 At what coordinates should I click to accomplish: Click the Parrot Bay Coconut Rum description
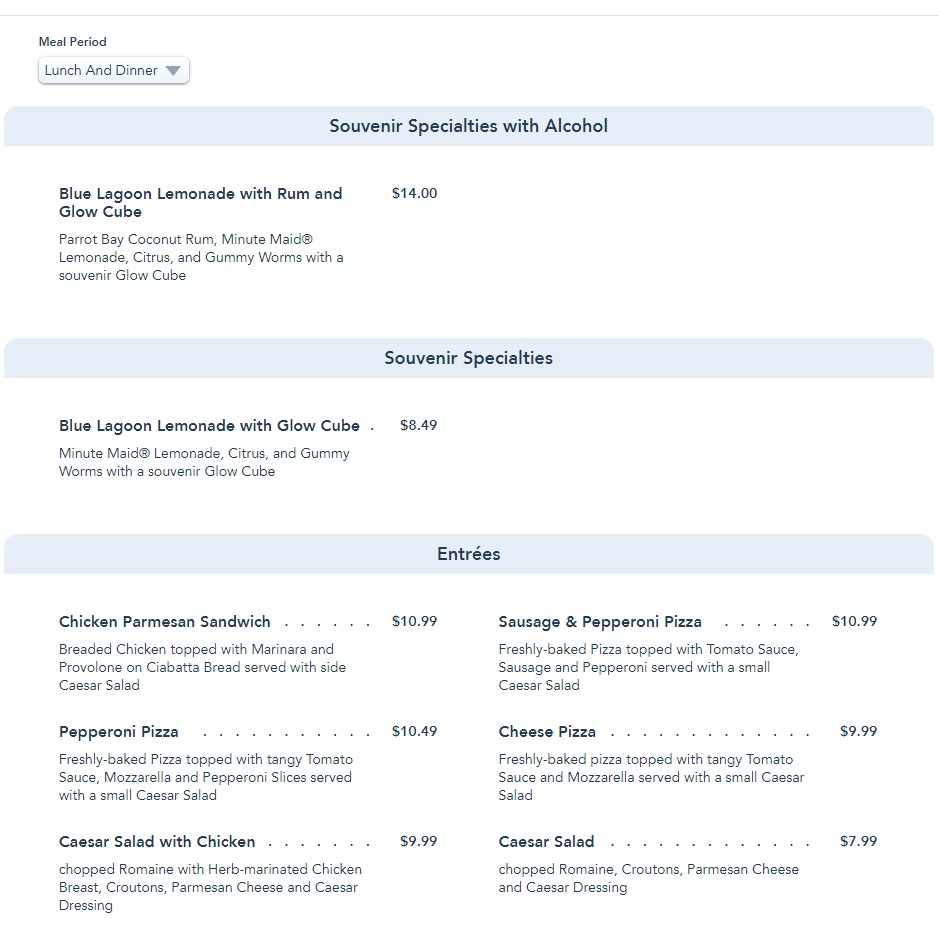[201, 257]
